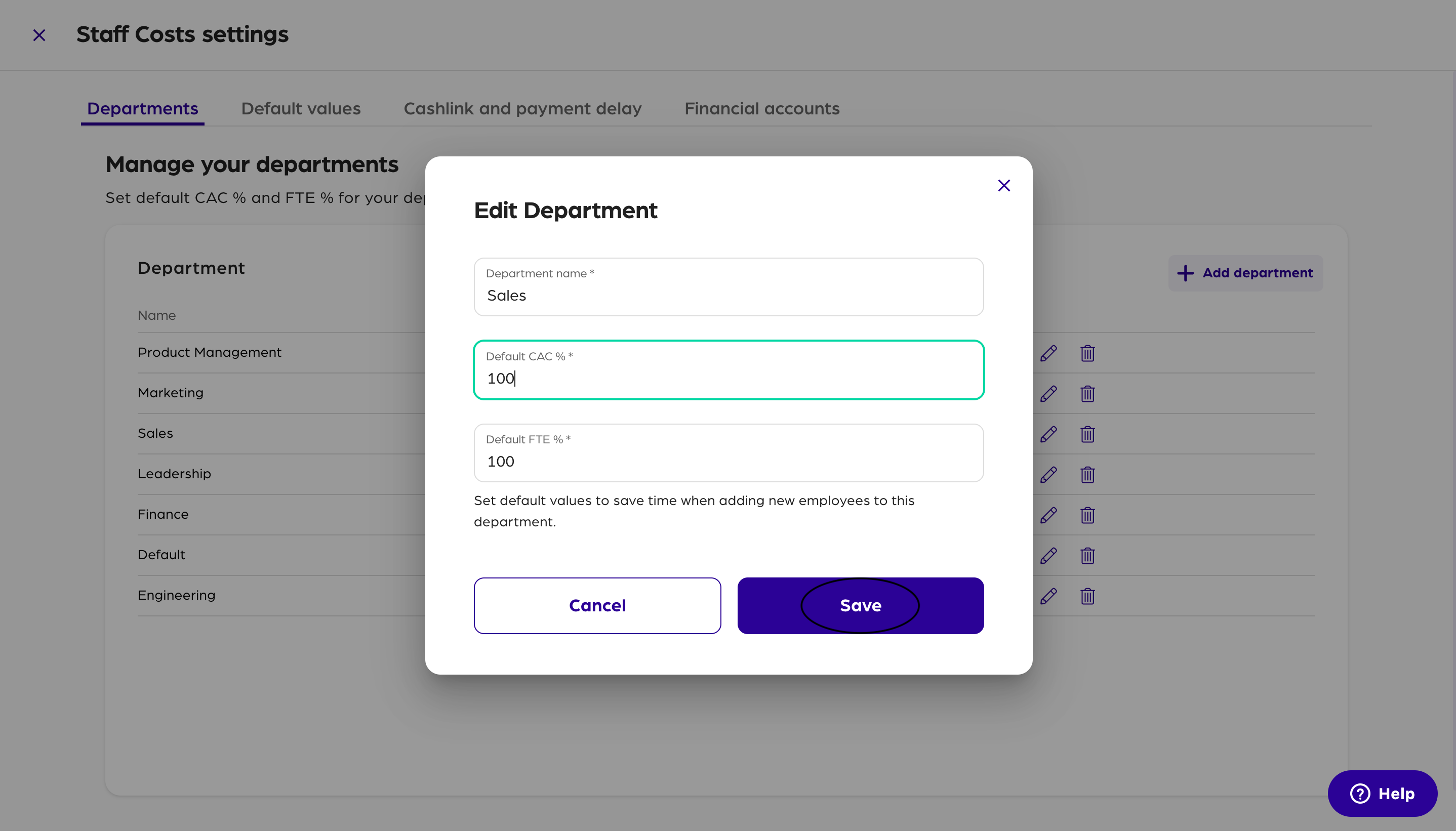Open Cashlink and payment delay tab
This screenshot has height=831, width=1456.
coord(522,108)
